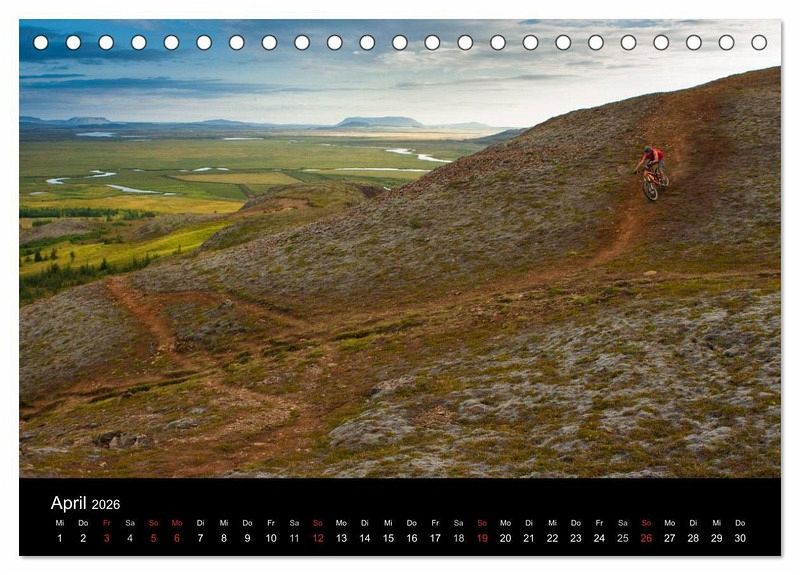This screenshot has width=800, height=575.
Task: Select day 21 in the calendar row
Action: coord(529,538)
